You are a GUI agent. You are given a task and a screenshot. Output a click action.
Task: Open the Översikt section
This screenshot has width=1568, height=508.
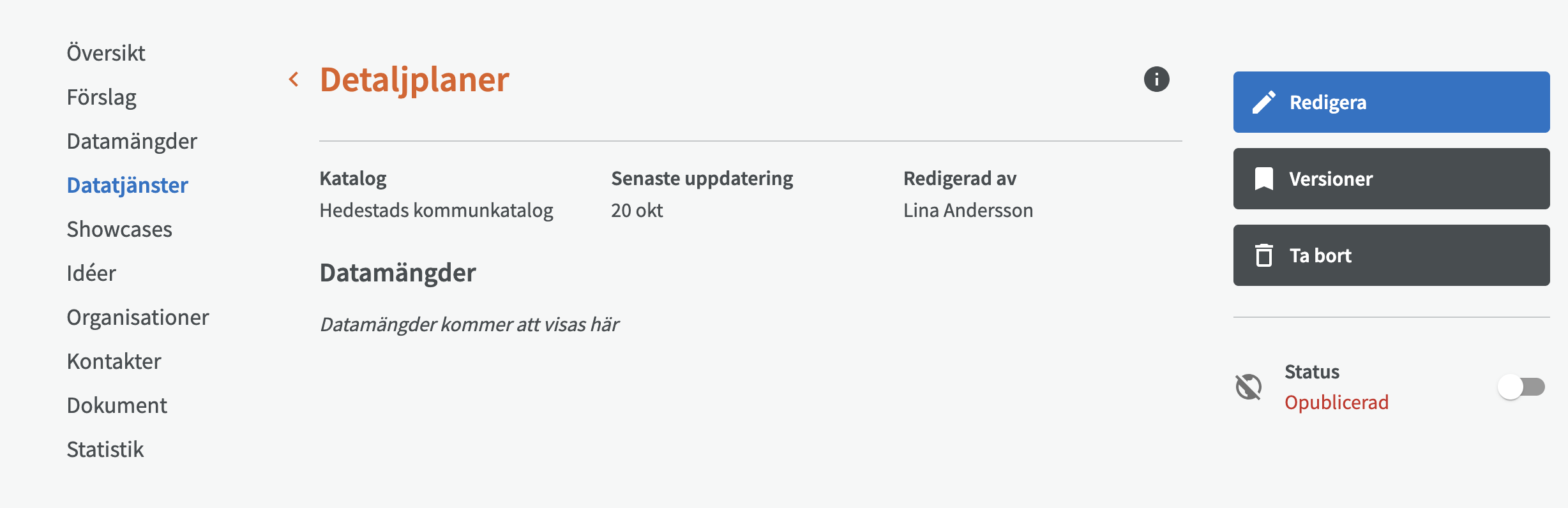106,52
